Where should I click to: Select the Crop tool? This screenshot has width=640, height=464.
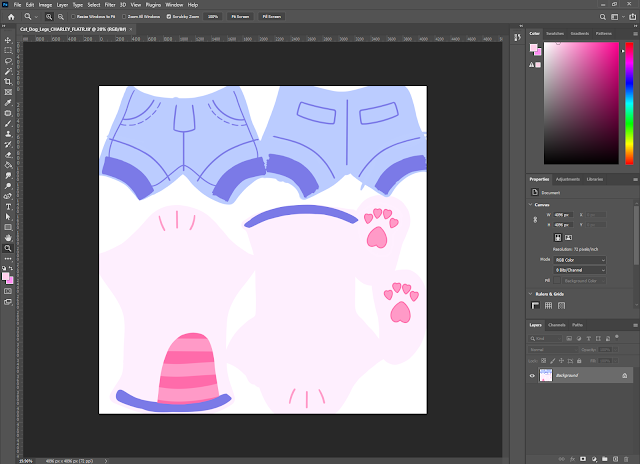point(8,82)
